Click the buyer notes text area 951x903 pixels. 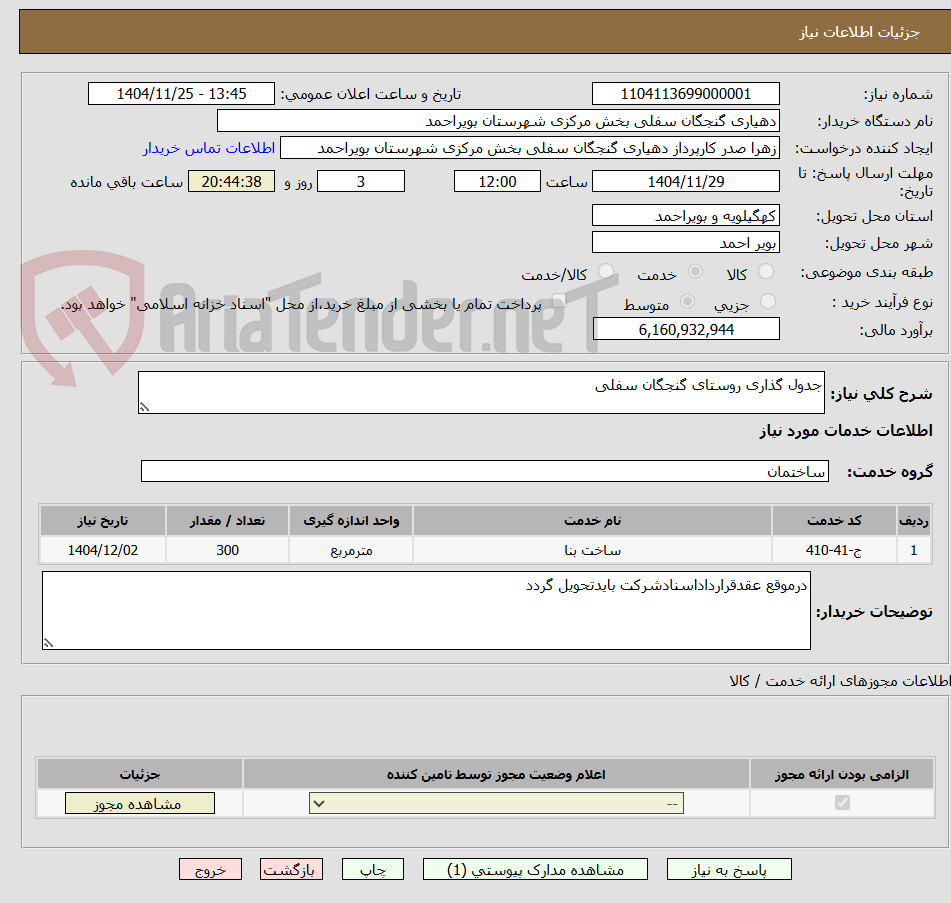(426, 610)
